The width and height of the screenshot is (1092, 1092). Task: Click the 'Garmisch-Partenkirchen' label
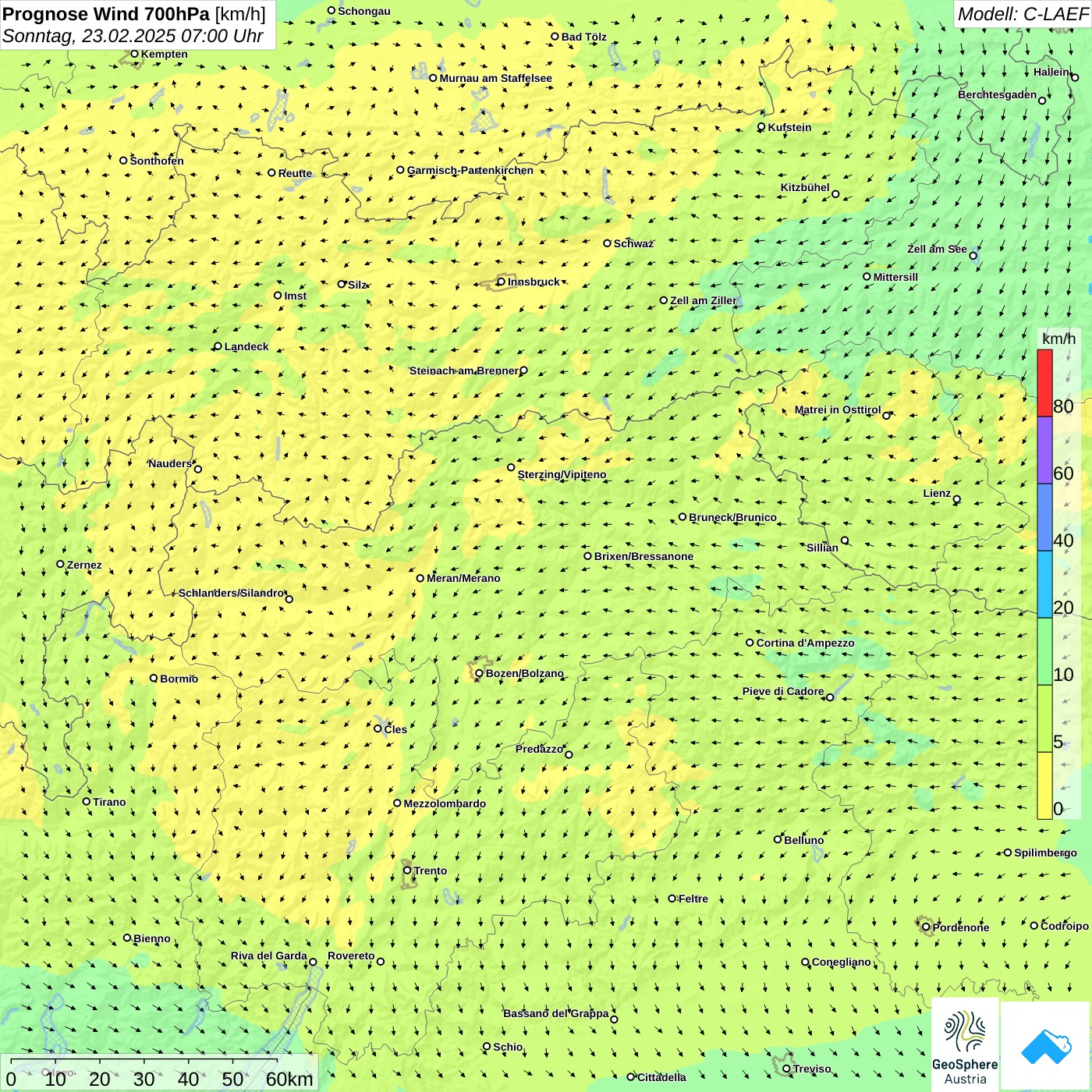(x=470, y=170)
